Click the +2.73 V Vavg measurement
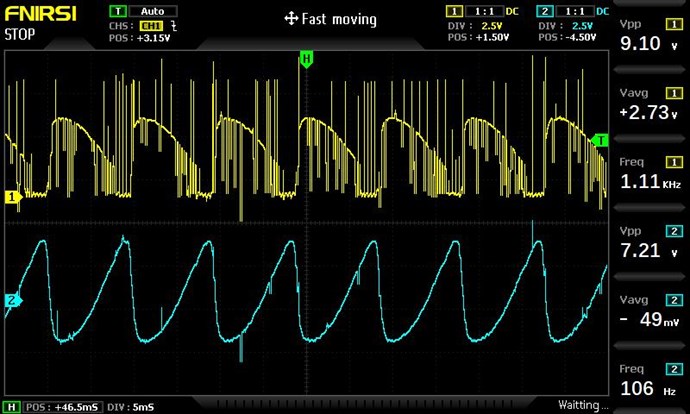The image size is (690, 414). (x=649, y=113)
